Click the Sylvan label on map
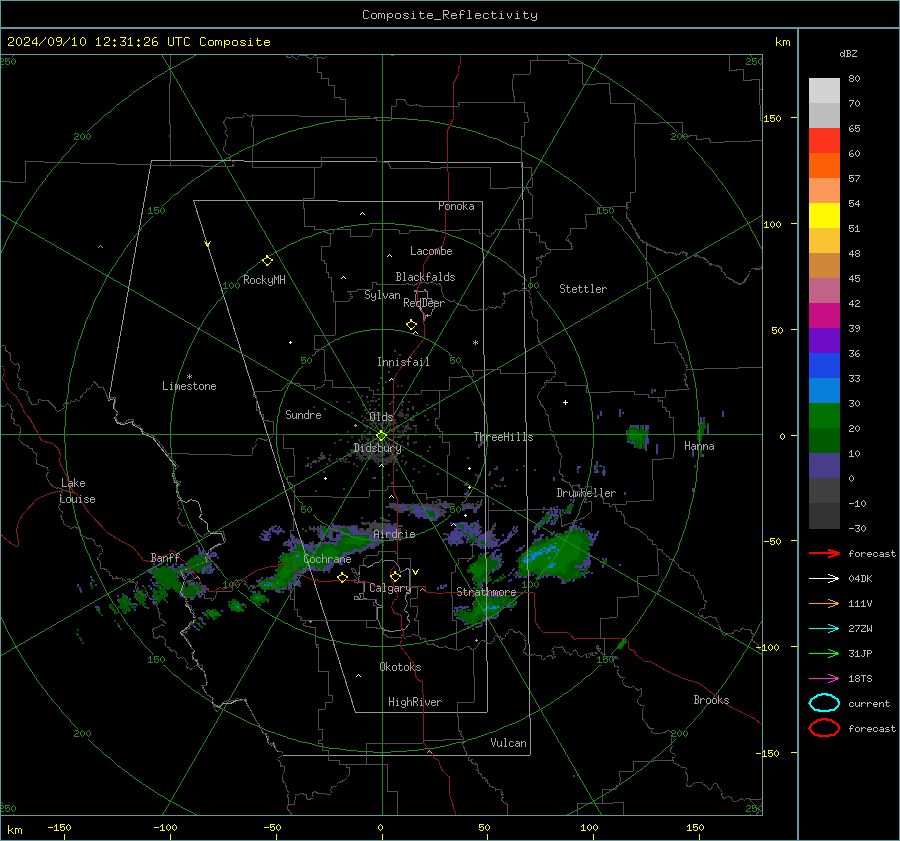The width and height of the screenshot is (900, 841). click(382, 295)
